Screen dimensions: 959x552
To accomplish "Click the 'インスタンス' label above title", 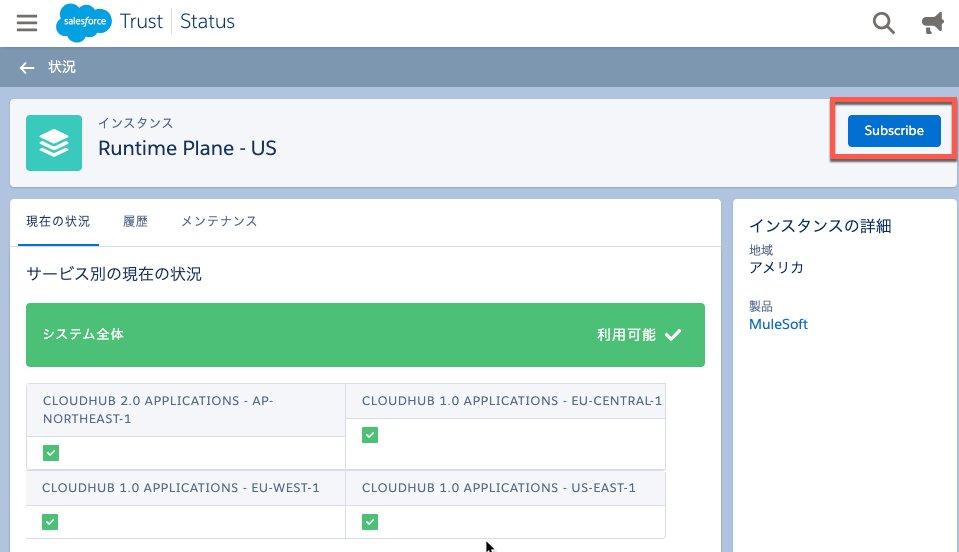I will (x=136, y=123).
